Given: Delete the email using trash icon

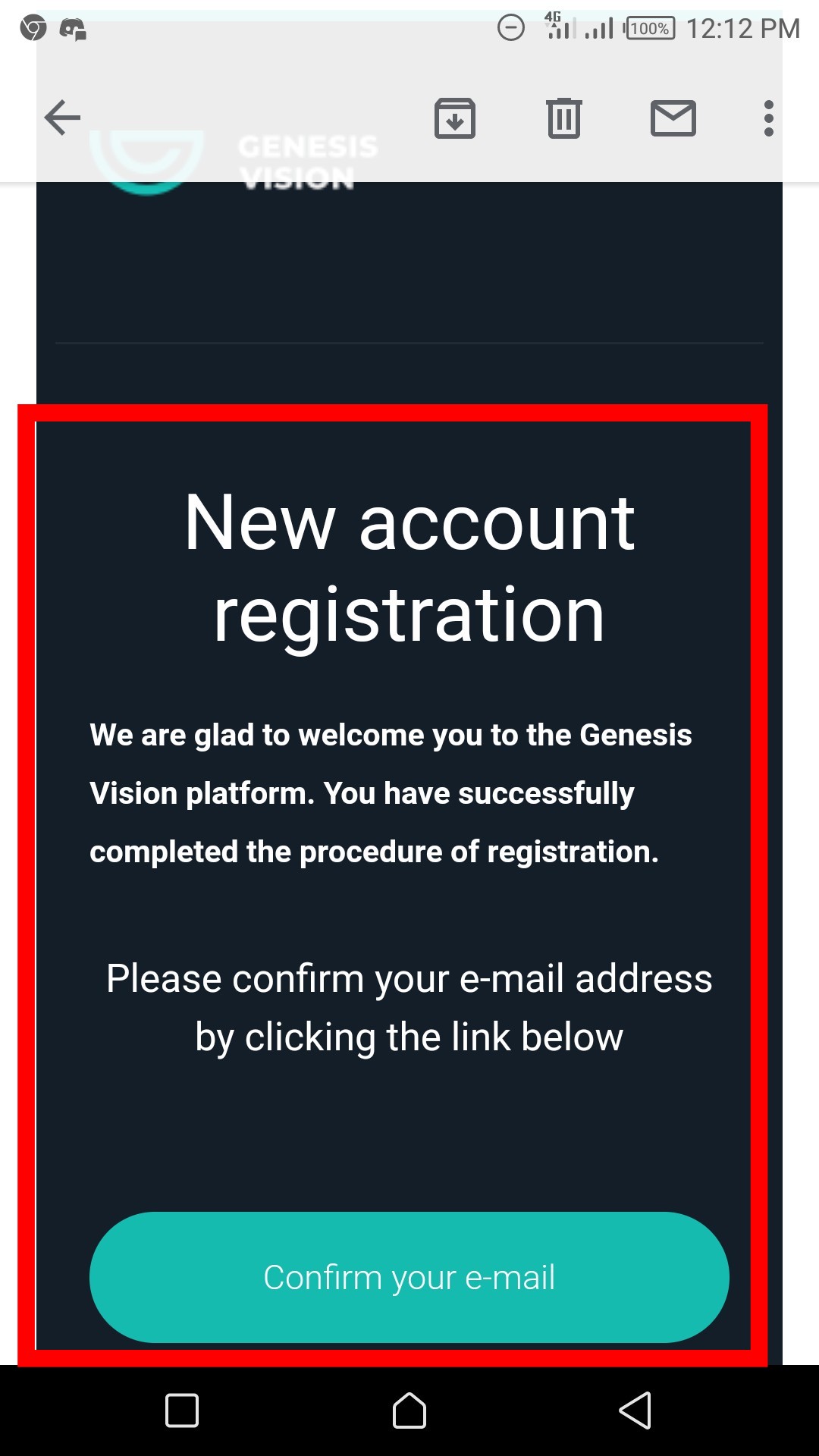Looking at the screenshot, I should point(564,118).
